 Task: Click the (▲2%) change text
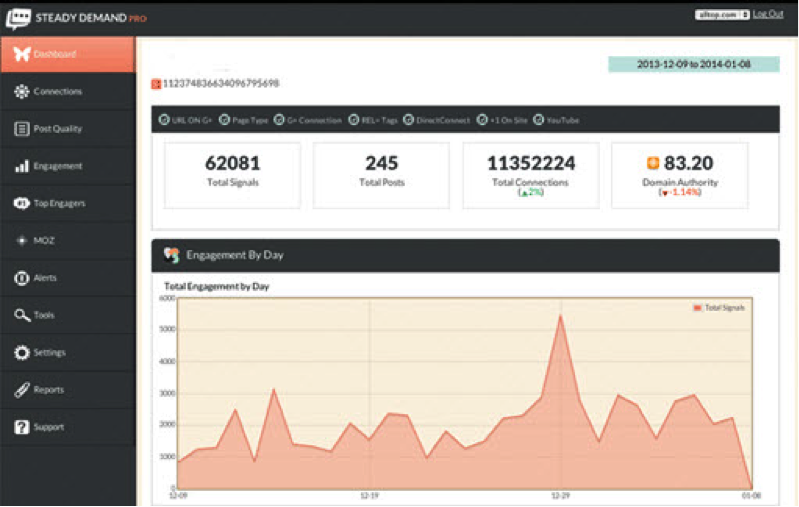coord(530,192)
